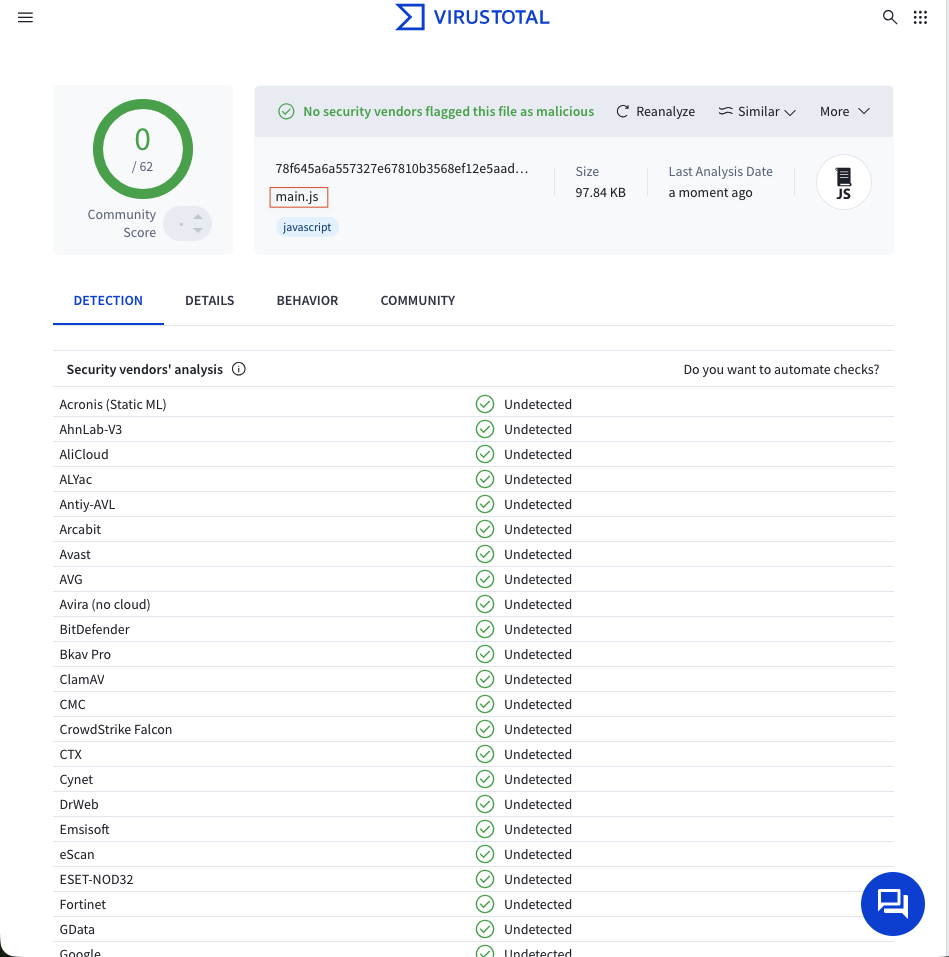Viewport: 949px width, 957px height.
Task: Open the apps grid icon
Action: (920, 17)
